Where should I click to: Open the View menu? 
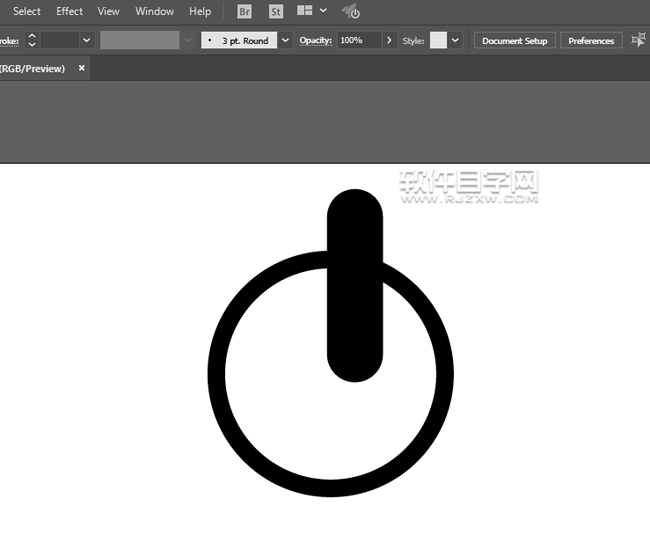[108, 12]
